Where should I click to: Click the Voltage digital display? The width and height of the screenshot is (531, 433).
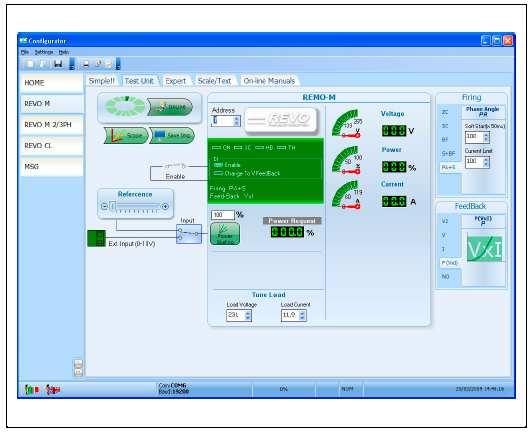tap(394, 131)
